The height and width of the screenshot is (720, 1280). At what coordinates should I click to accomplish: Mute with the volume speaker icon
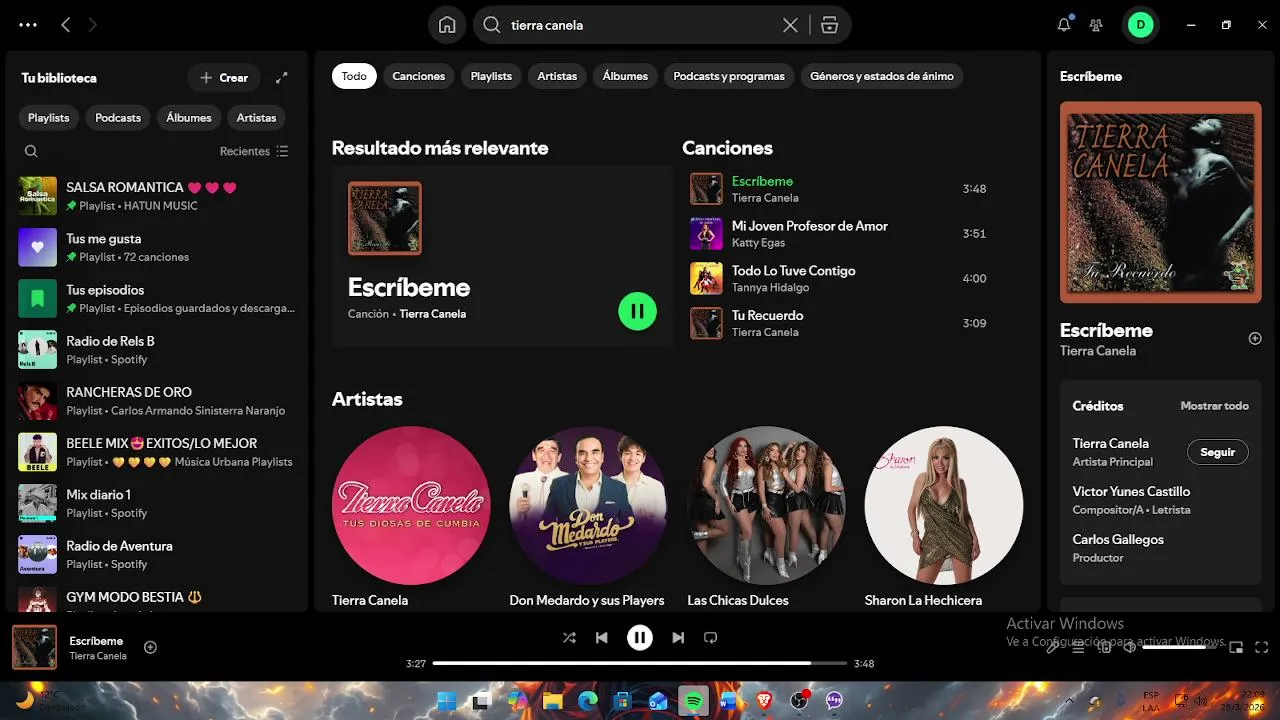pyautogui.click(x=1130, y=647)
